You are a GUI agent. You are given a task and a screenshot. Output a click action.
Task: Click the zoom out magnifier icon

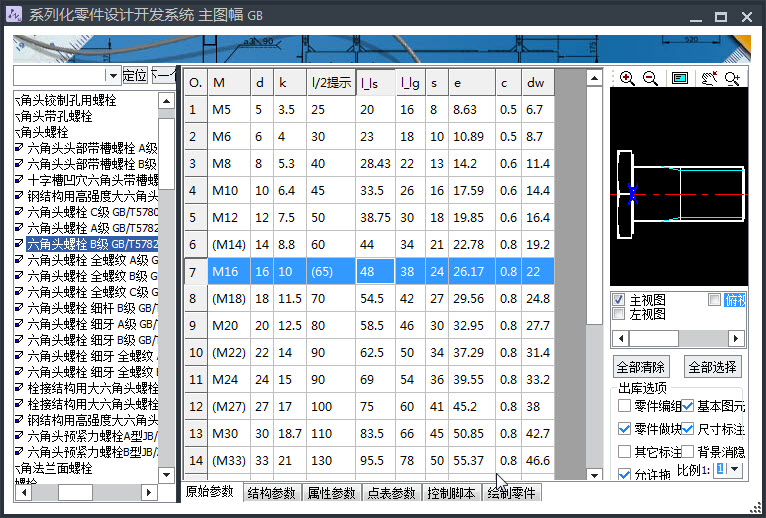(650, 79)
